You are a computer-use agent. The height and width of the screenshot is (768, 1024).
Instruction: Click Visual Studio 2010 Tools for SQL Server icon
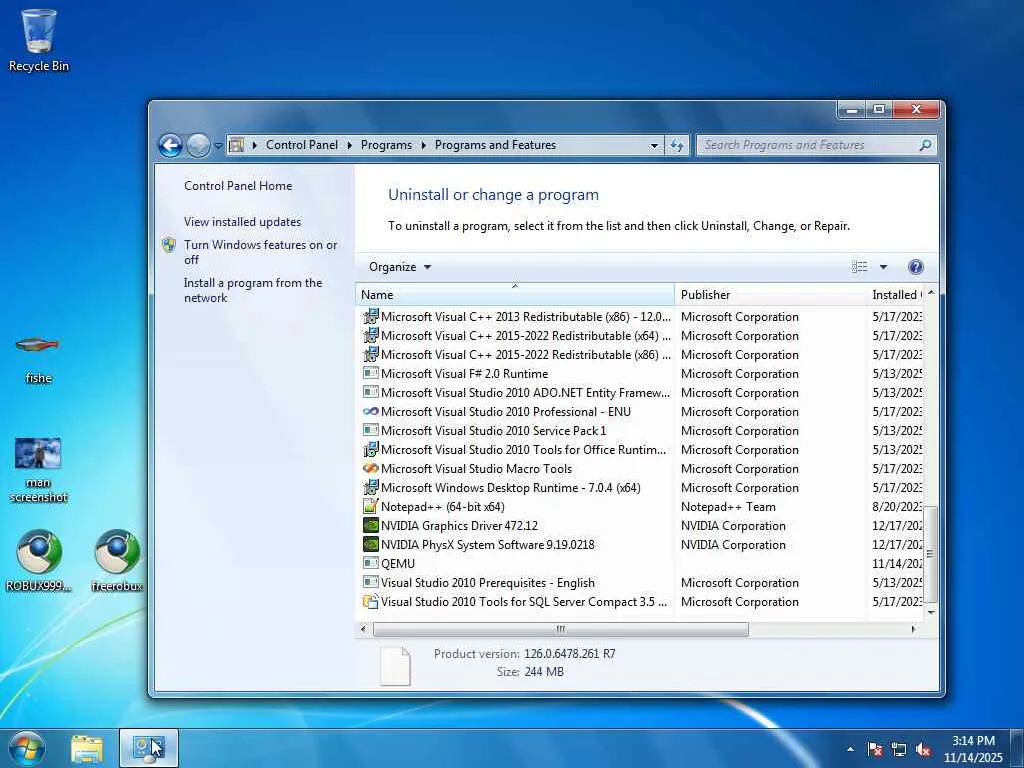(x=370, y=601)
